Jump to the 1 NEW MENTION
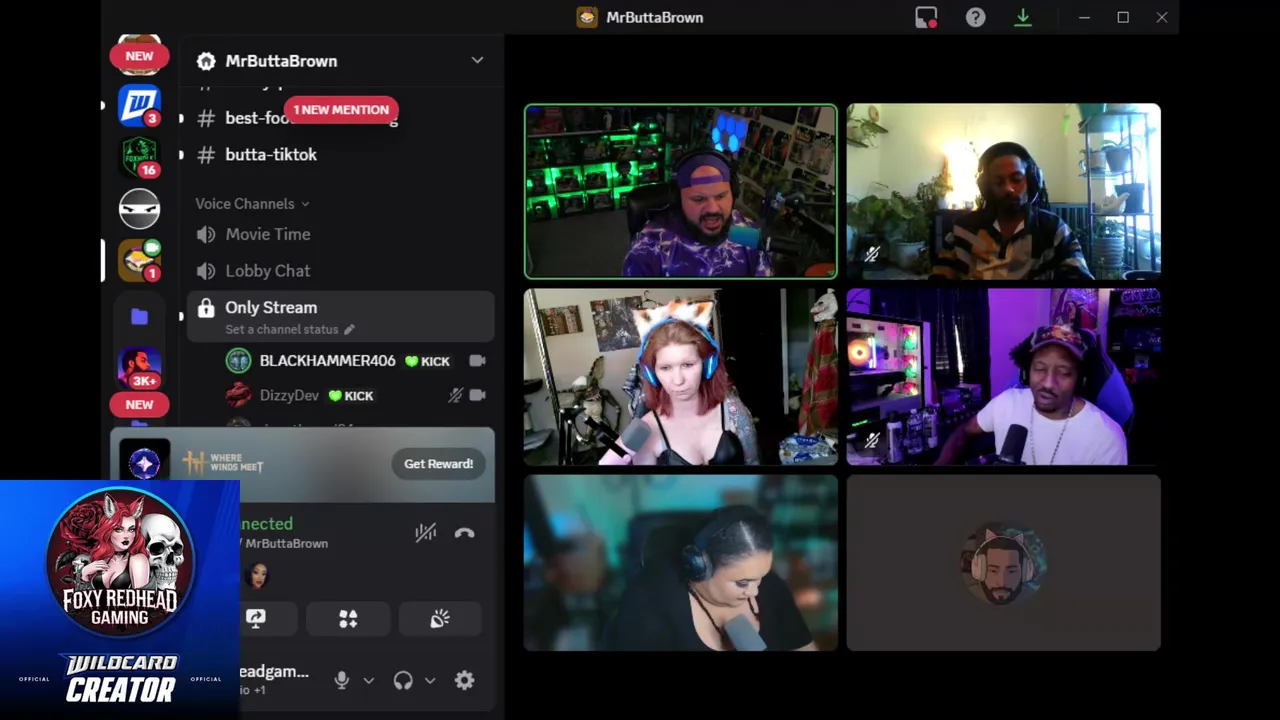This screenshot has height=720, width=1280. point(341,110)
